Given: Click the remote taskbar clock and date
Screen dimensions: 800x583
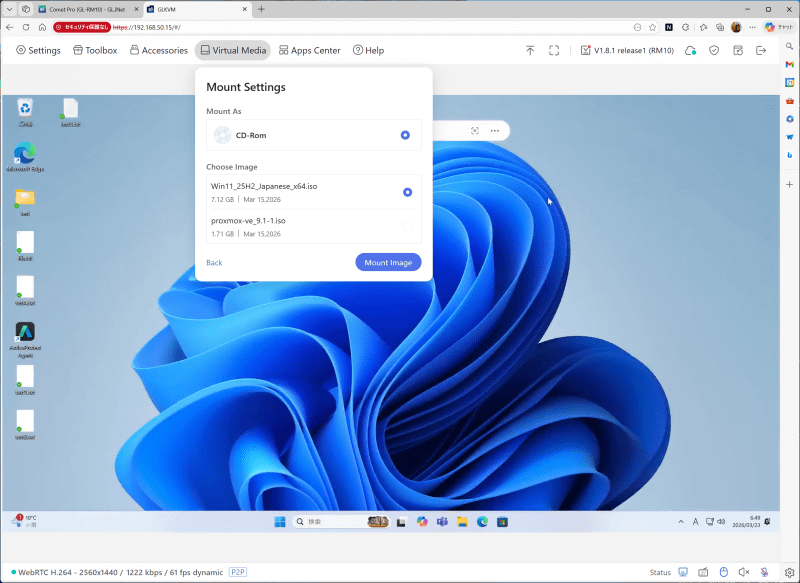Looking at the screenshot, I should click(x=746, y=521).
